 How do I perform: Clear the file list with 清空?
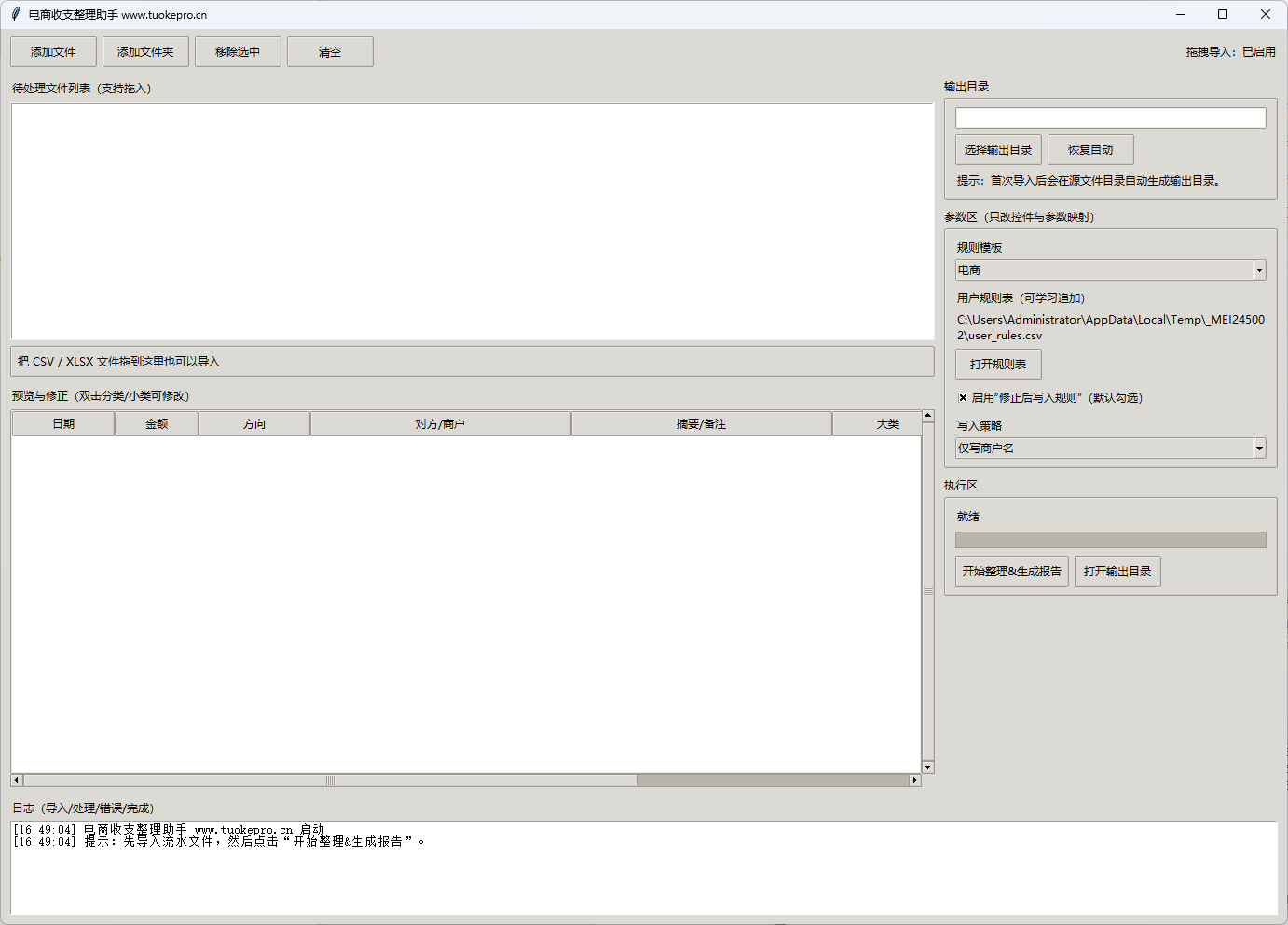[330, 52]
